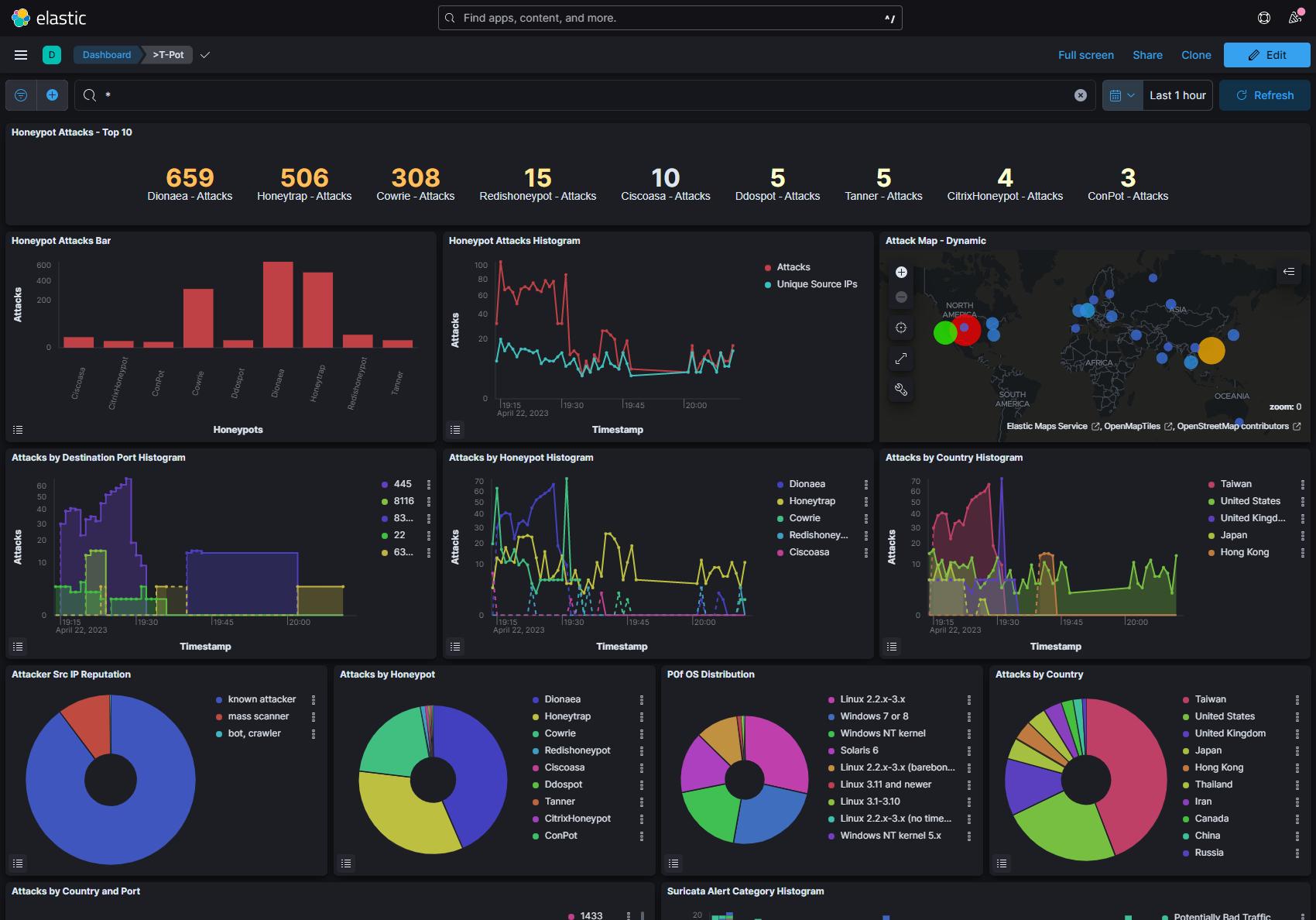Image resolution: width=1316 pixels, height=920 pixels.
Task: Toggle legend on Honeypot Attacks Histogram panel
Action: [x=455, y=429]
